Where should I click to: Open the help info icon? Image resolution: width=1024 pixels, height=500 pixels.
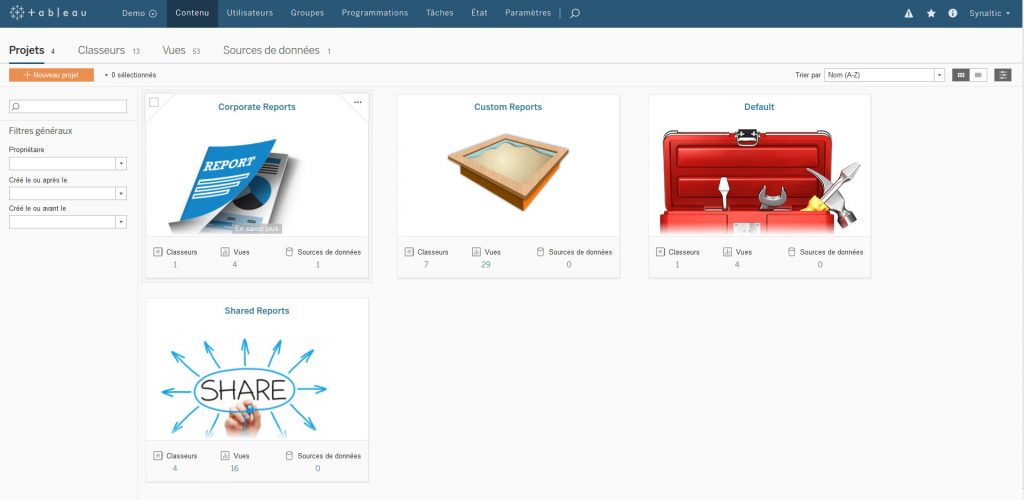952,13
